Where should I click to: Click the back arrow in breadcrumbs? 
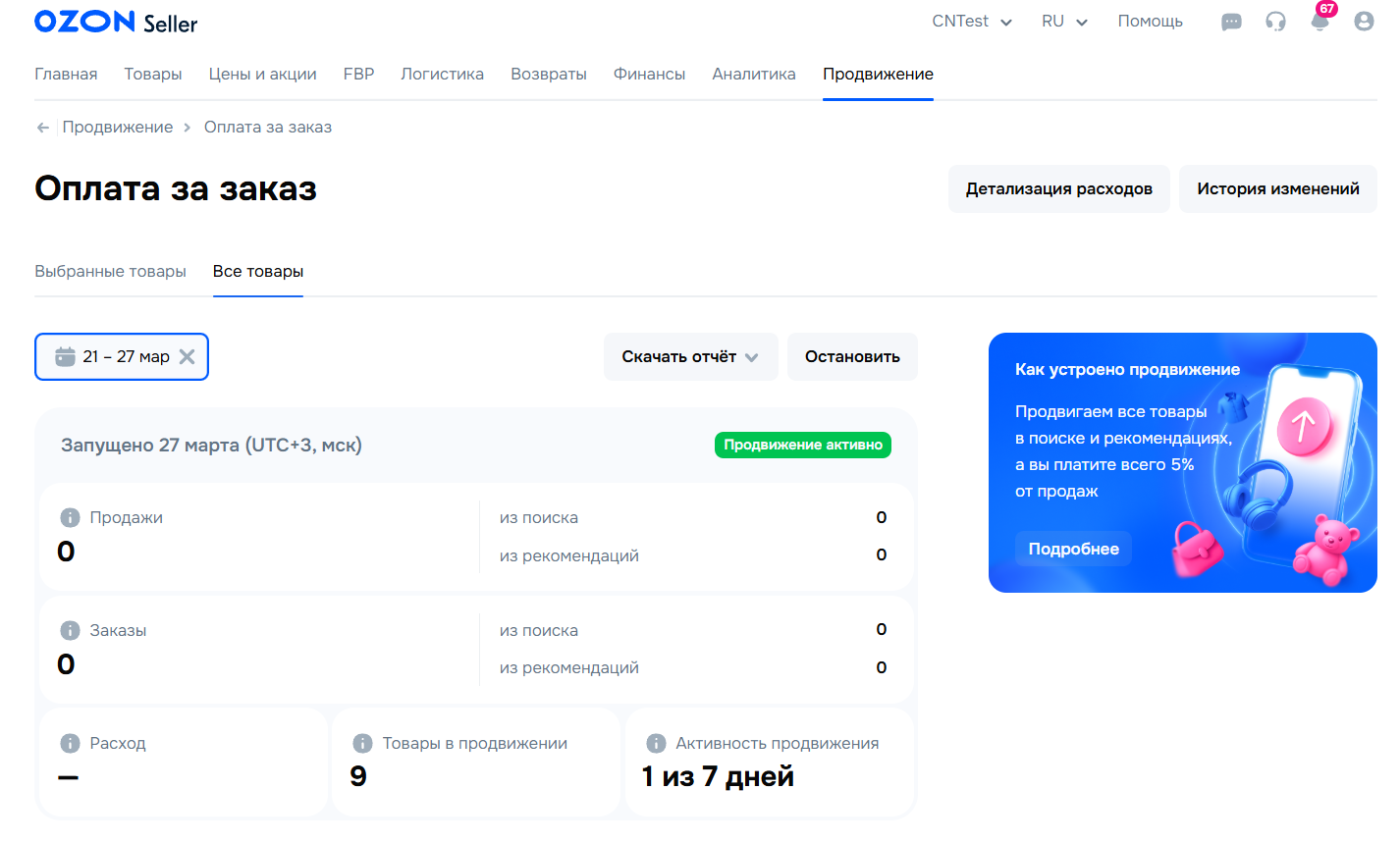coord(43,128)
